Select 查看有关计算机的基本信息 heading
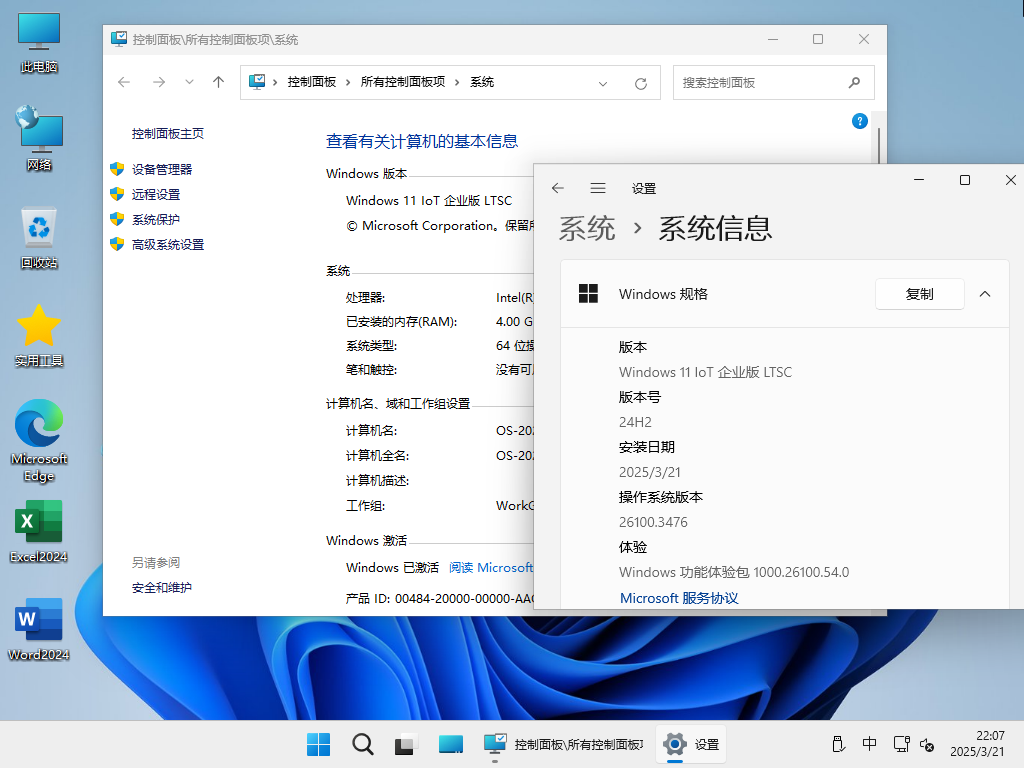This screenshot has width=1024, height=768. (422, 141)
